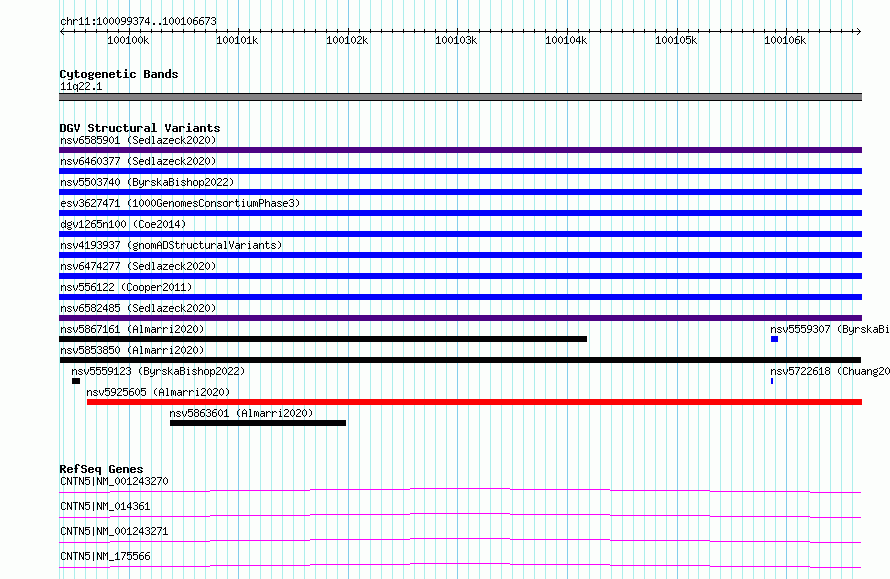Open nsv5503740 (ByrskaBishop2022) variant label
The height and width of the screenshot is (579, 890).
pyautogui.click(x=147, y=182)
